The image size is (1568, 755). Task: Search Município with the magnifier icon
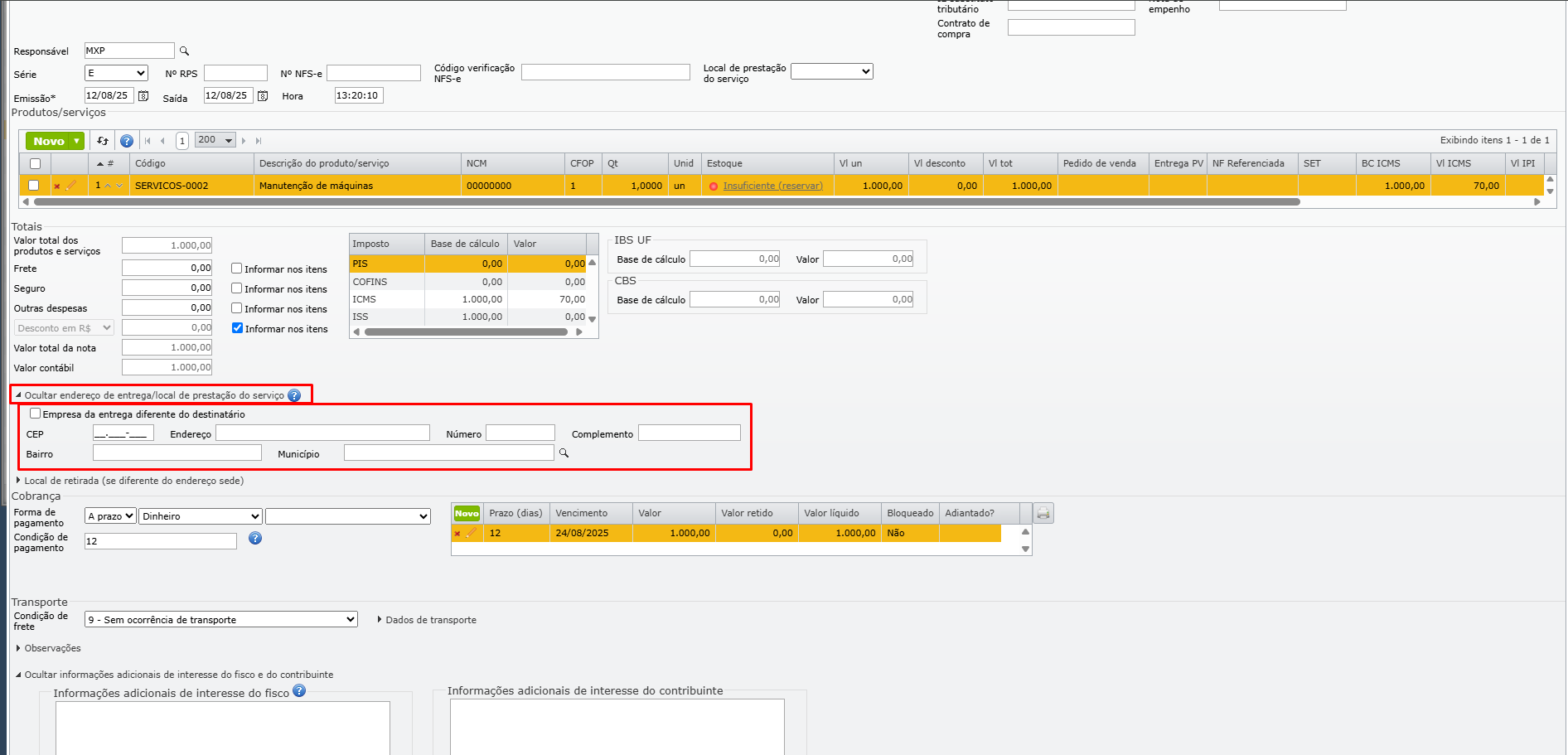[x=564, y=453]
